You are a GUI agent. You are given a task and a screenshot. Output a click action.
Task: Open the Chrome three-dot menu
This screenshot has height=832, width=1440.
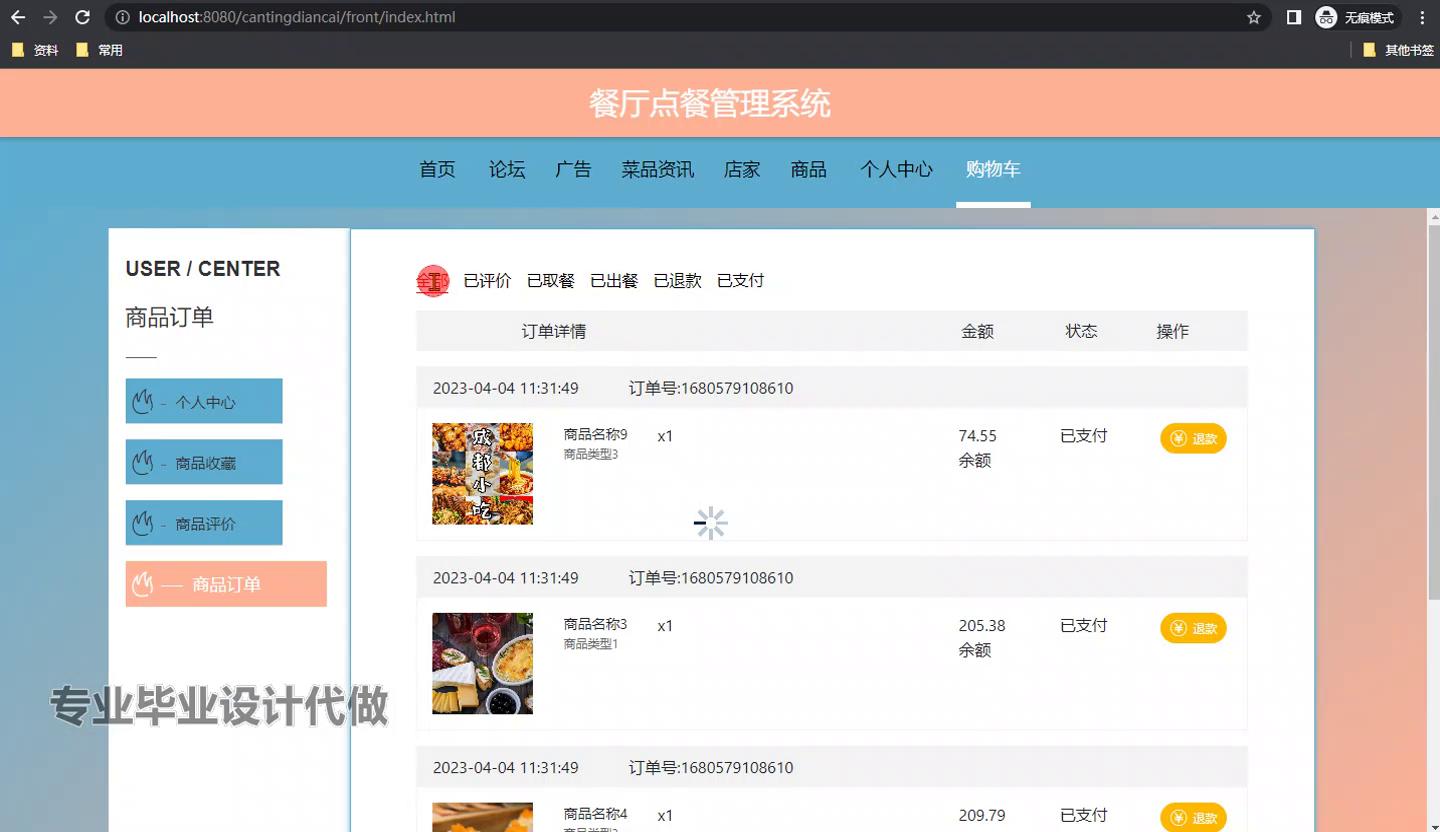tap(1422, 17)
